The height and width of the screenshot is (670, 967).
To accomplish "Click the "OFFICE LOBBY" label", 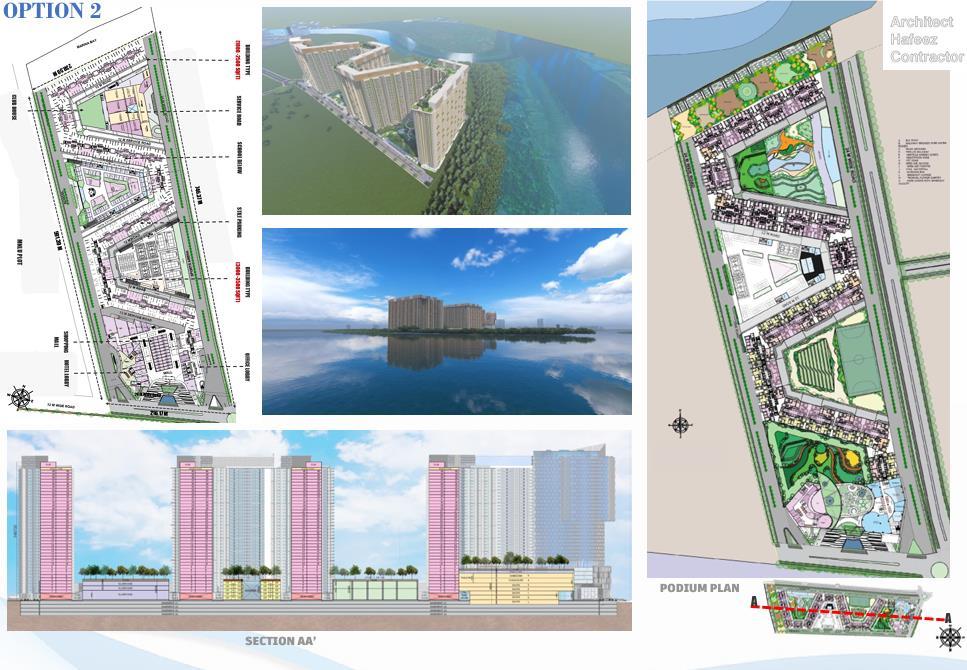I will [x=248, y=366].
